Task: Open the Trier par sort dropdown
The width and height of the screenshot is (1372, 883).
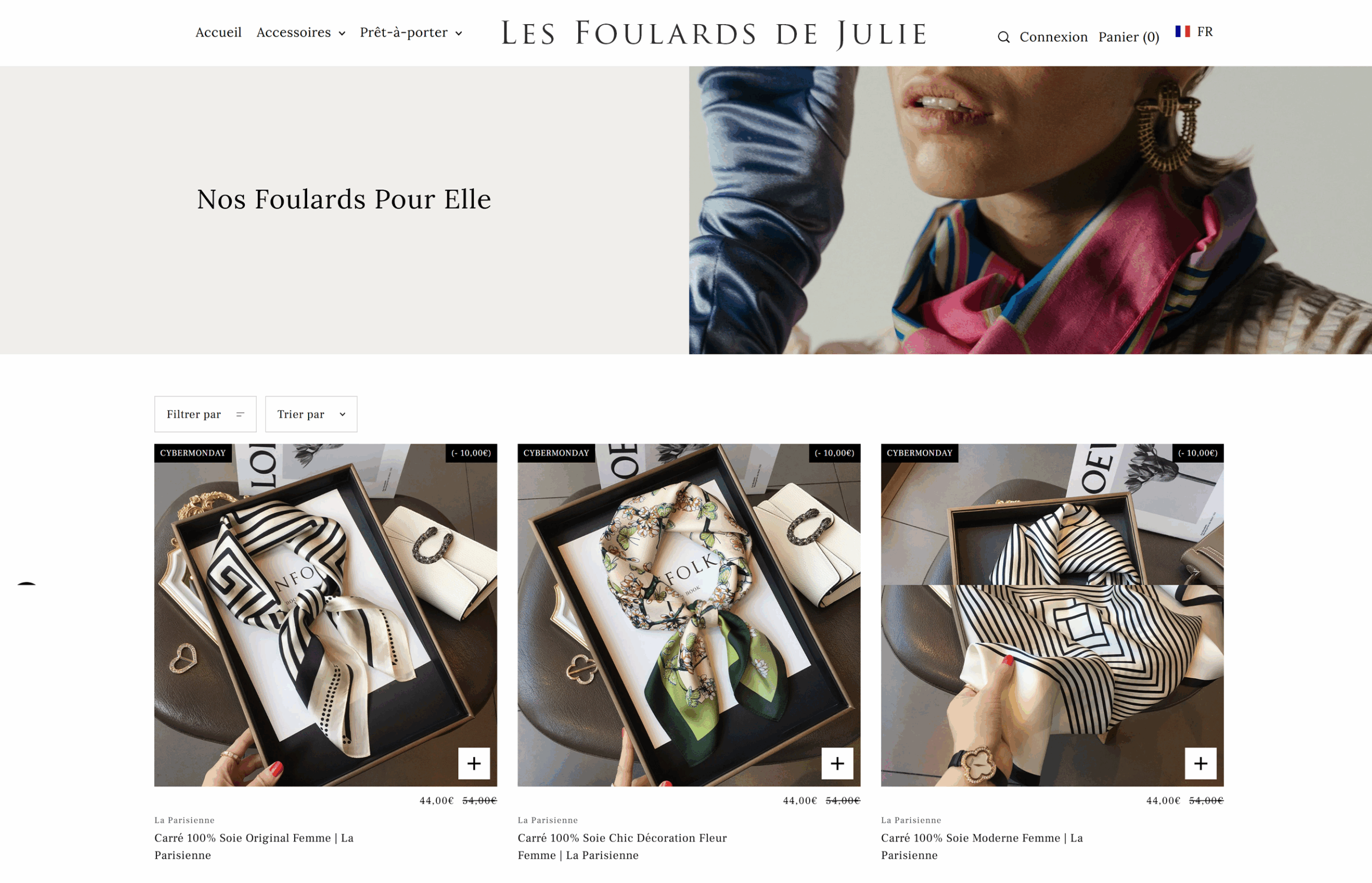Action: (x=311, y=414)
